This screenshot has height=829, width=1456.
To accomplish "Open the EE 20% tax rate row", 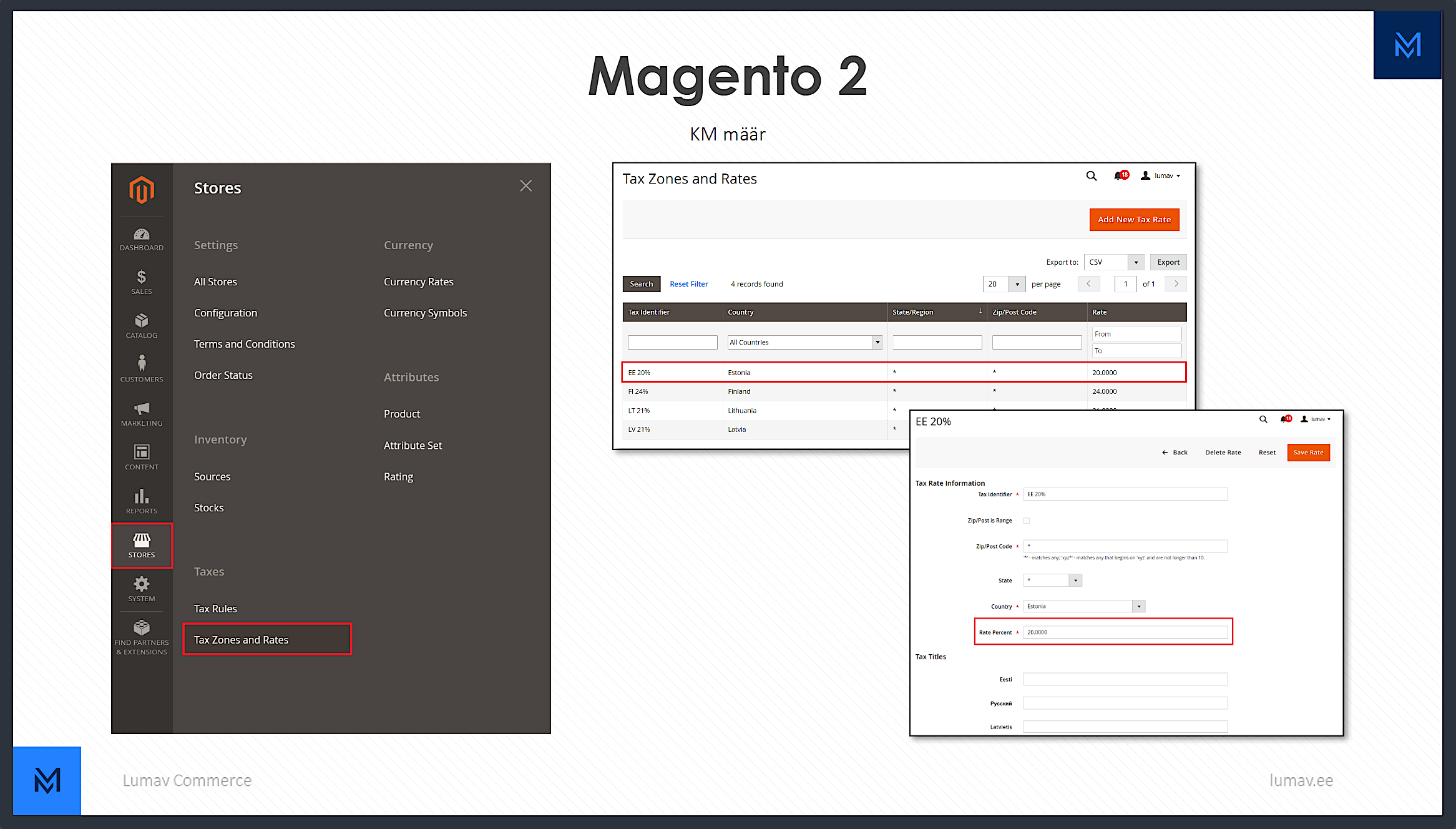I will (904, 372).
